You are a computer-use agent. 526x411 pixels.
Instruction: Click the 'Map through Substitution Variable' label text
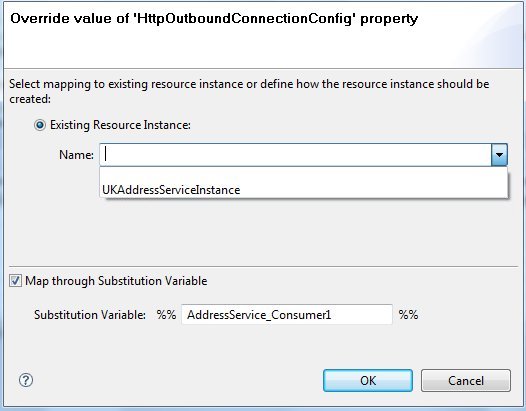pyautogui.click(x=116, y=281)
